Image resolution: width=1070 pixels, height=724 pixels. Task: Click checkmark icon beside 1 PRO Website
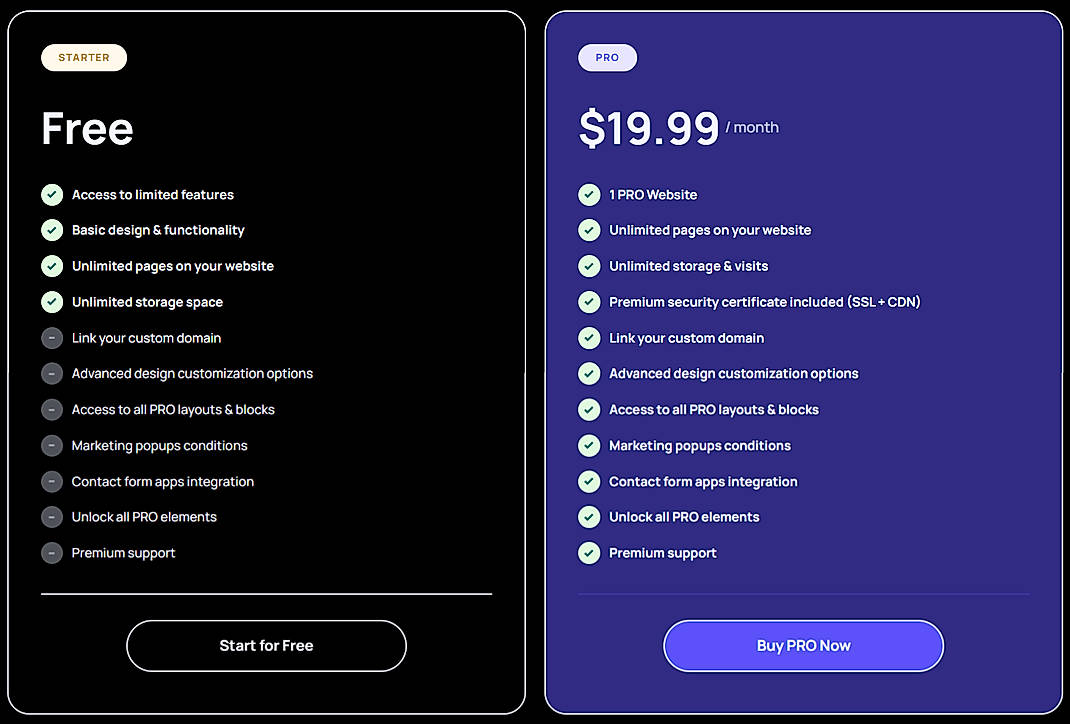point(589,195)
